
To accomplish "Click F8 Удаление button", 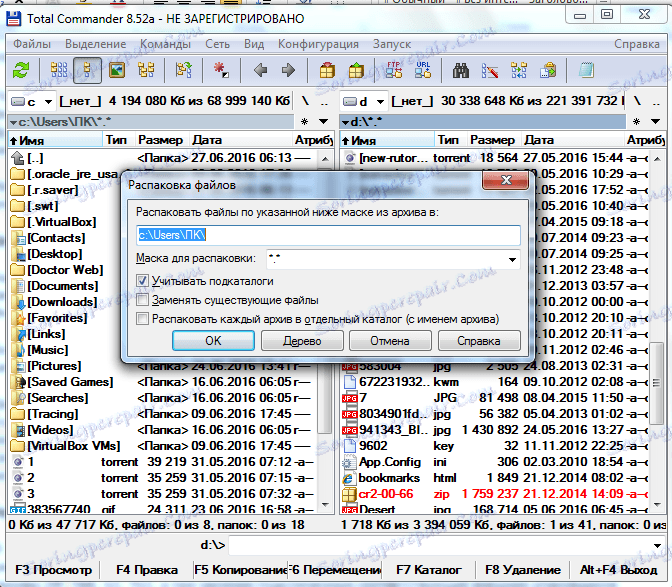I will click(523, 570).
